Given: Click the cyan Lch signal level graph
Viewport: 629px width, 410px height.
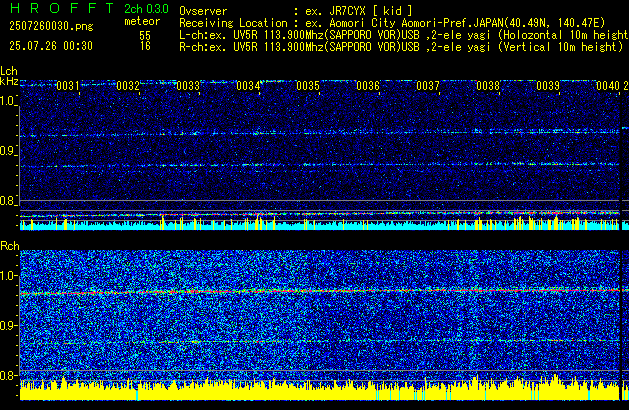Looking at the screenshot, I should [x=320, y=225].
